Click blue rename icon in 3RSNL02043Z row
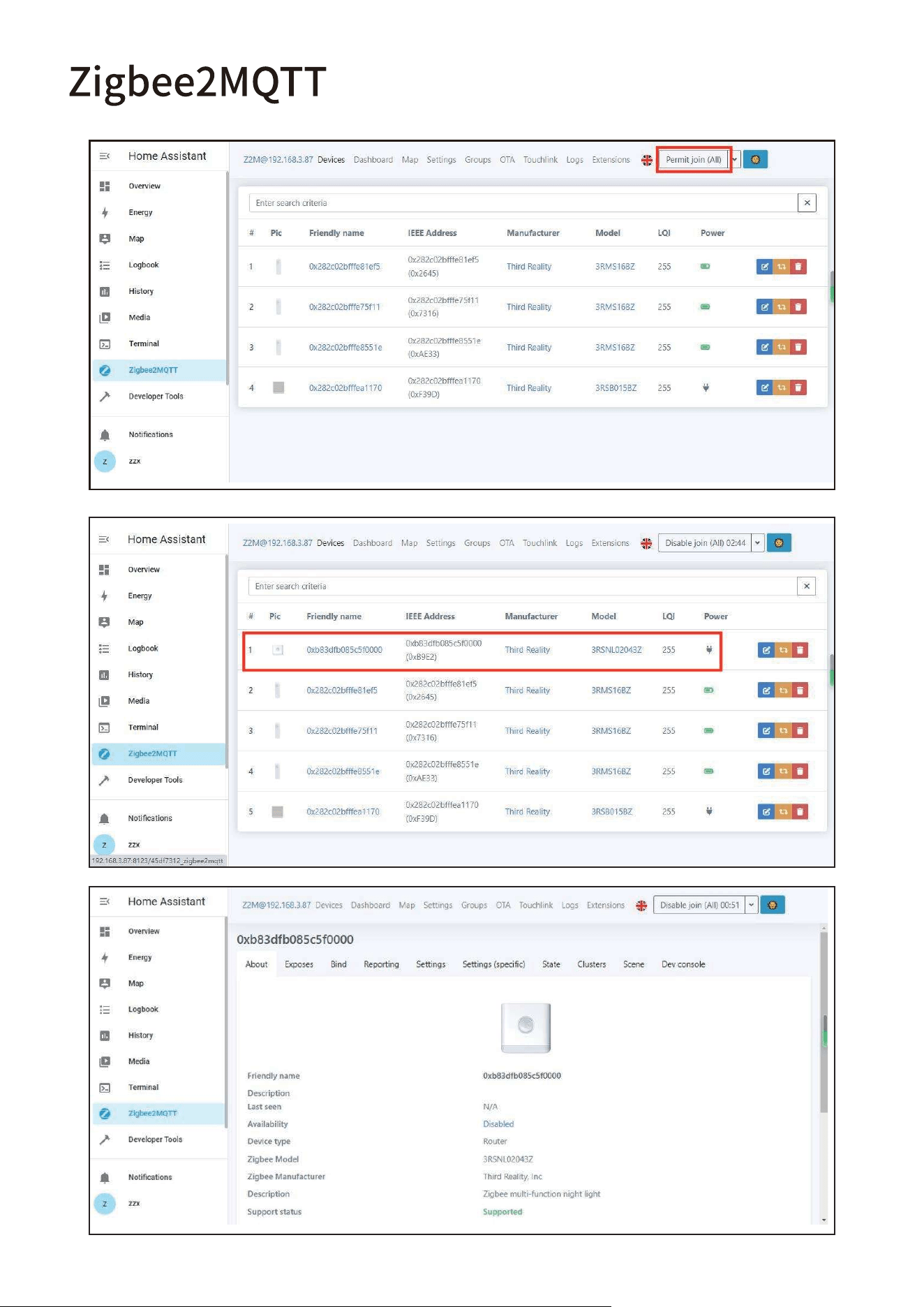 pos(766,650)
